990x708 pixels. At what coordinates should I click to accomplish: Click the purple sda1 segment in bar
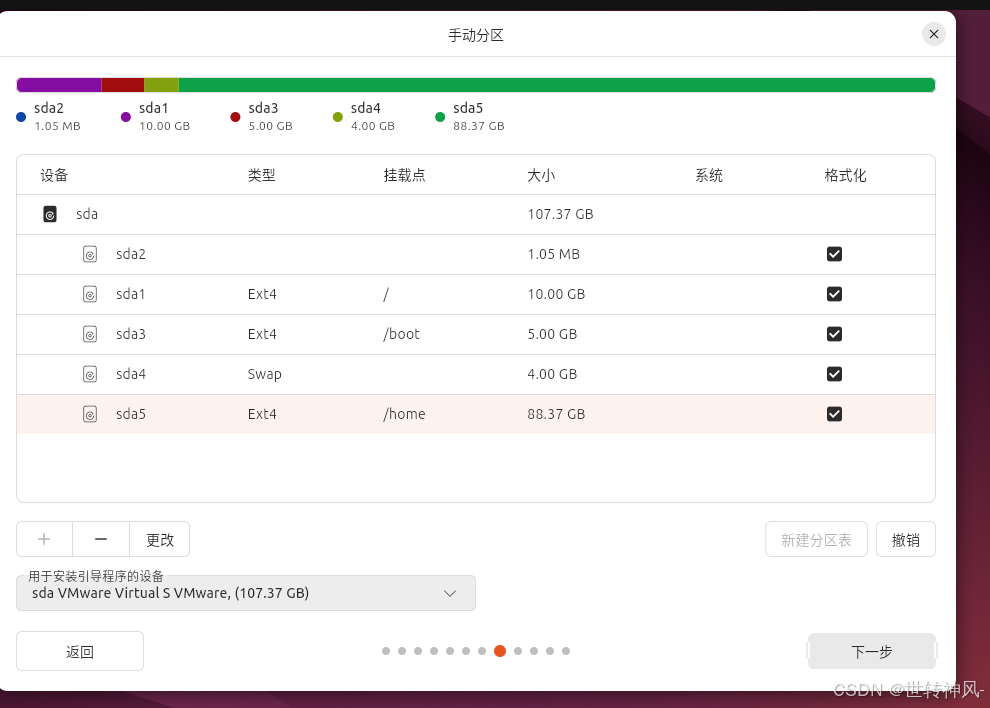pyautogui.click(x=59, y=85)
